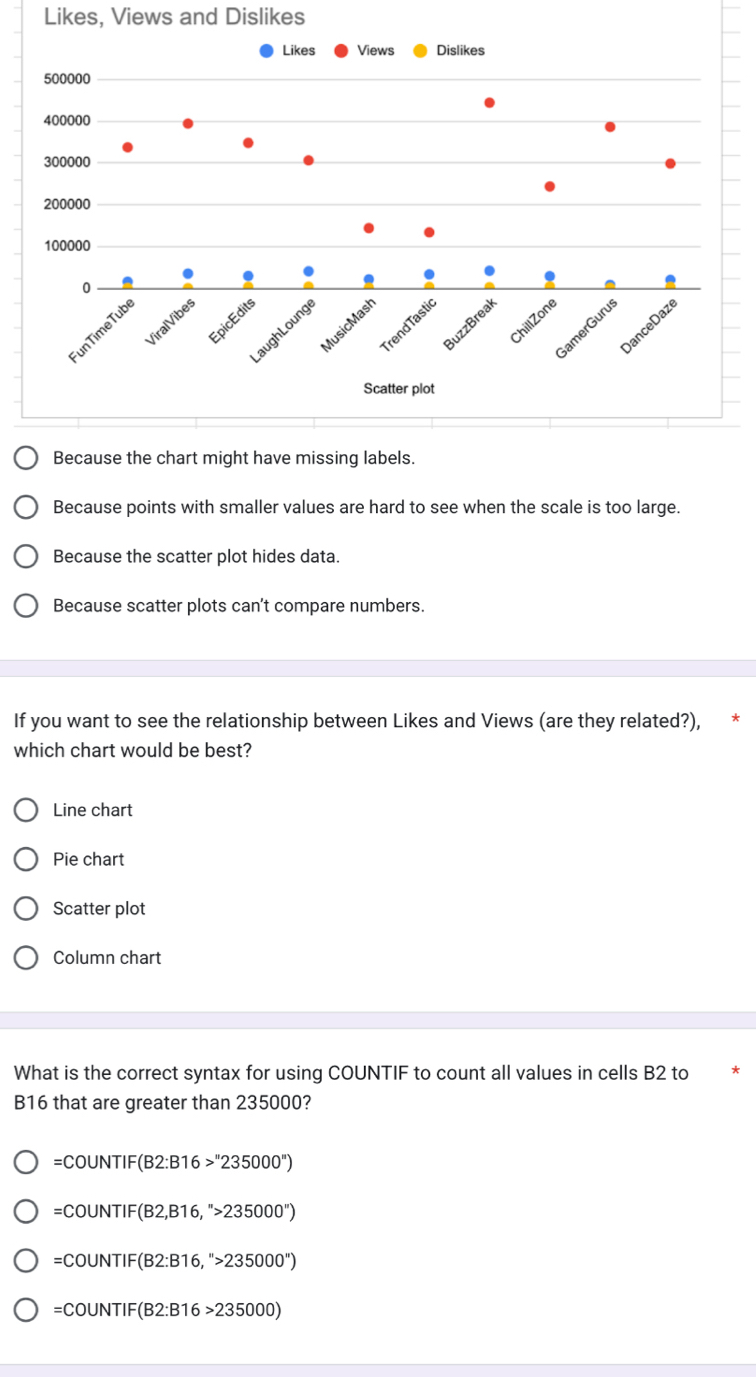Click the red Views data point for BuzzBreak

[489, 102]
